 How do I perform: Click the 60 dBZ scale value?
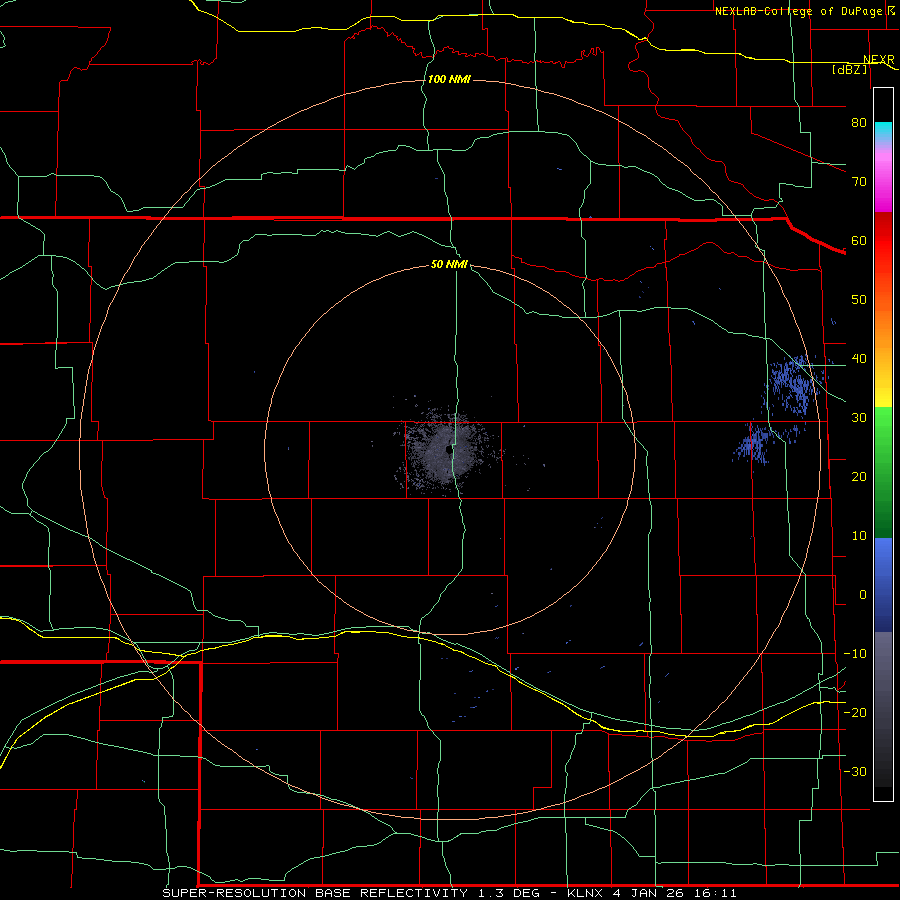click(859, 240)
